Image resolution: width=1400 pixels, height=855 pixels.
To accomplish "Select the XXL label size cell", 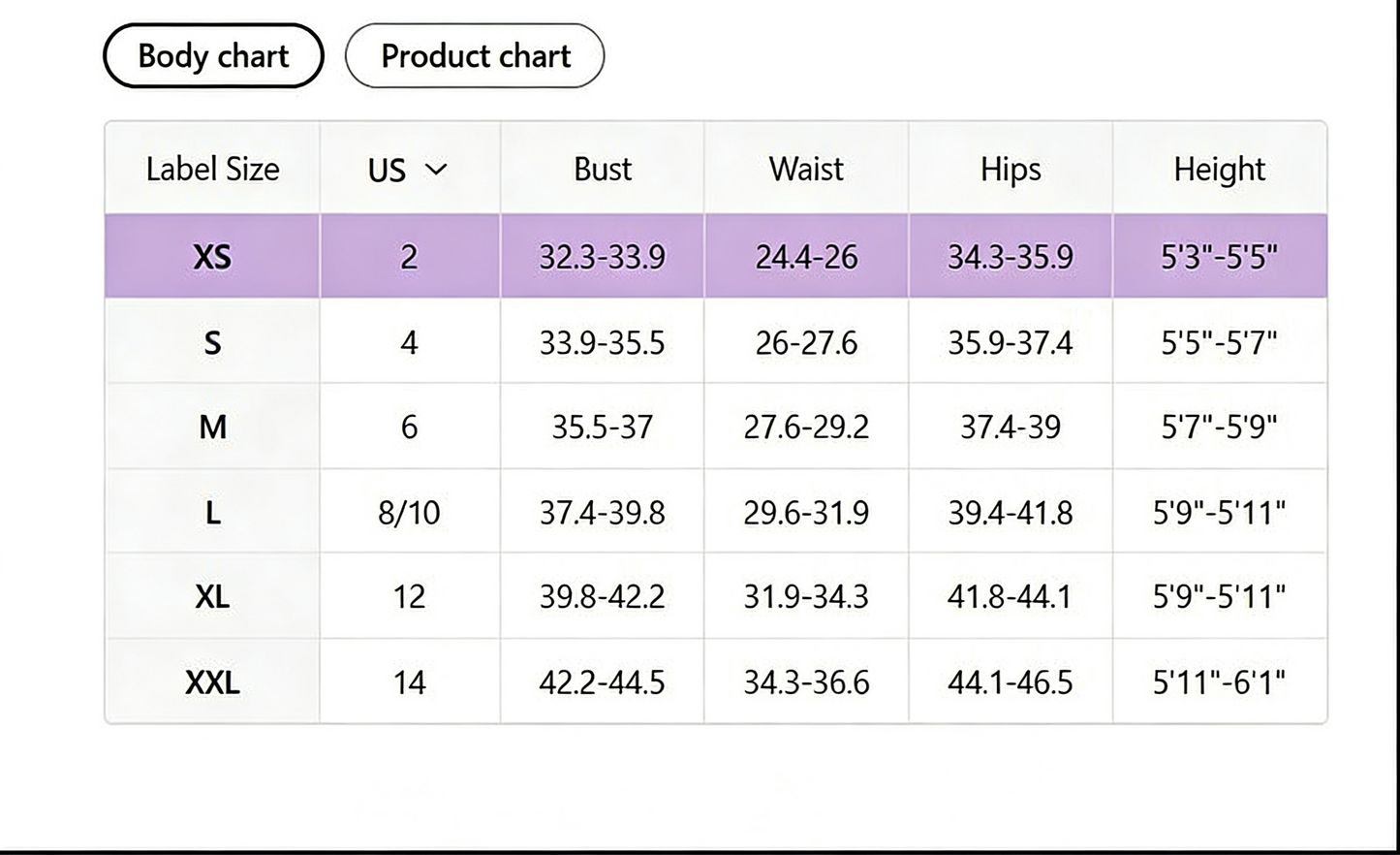I will tap(212, 681).
